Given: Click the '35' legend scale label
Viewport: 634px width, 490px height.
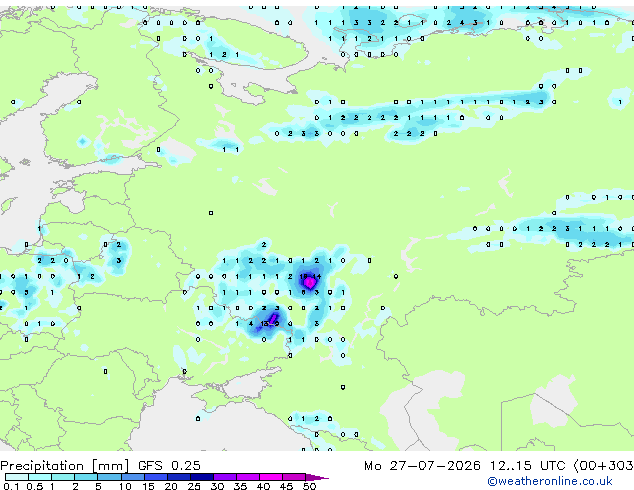Looking at the screenshot, I should (240, 486).
